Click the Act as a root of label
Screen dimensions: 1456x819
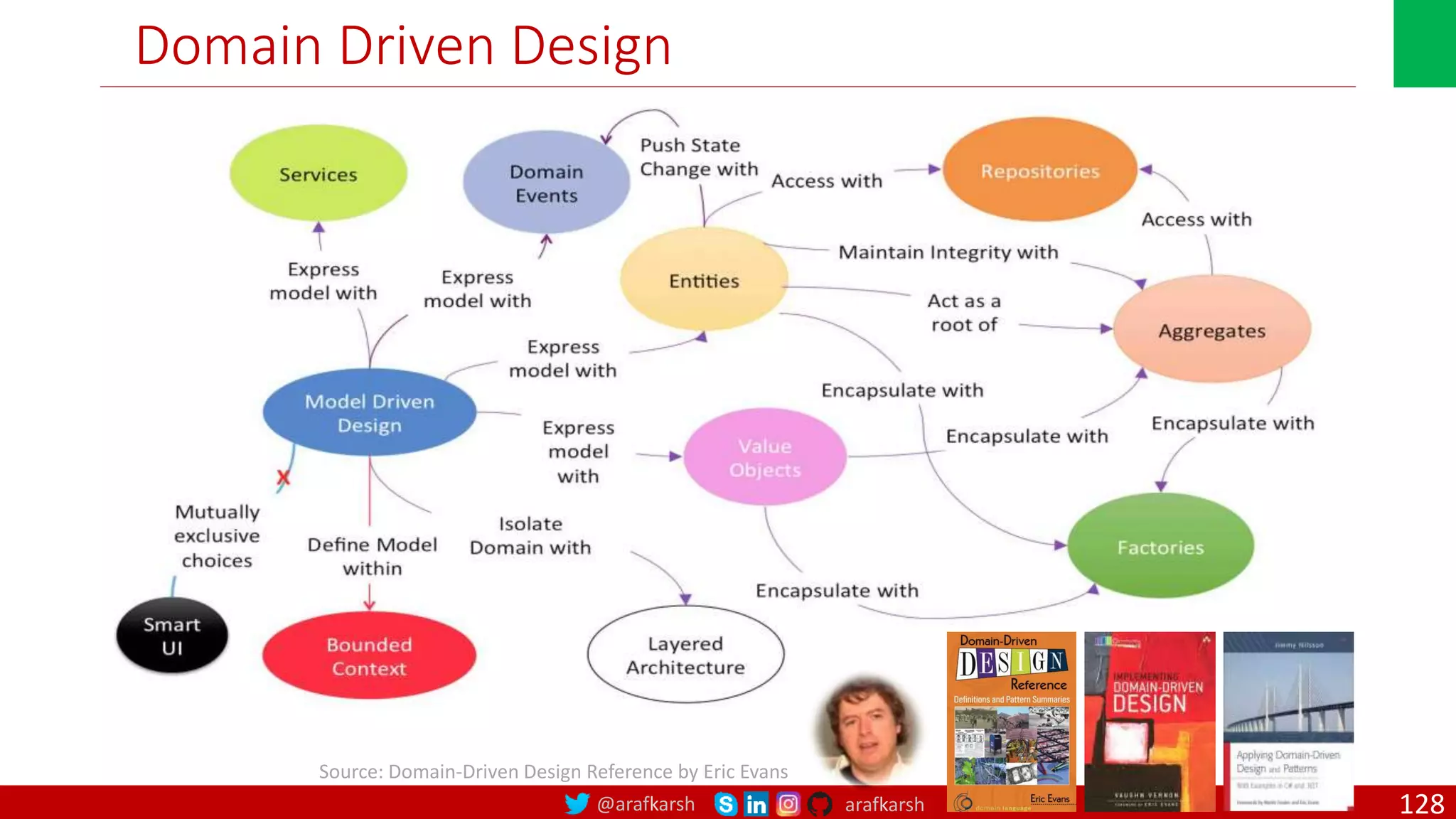(964, 313)
